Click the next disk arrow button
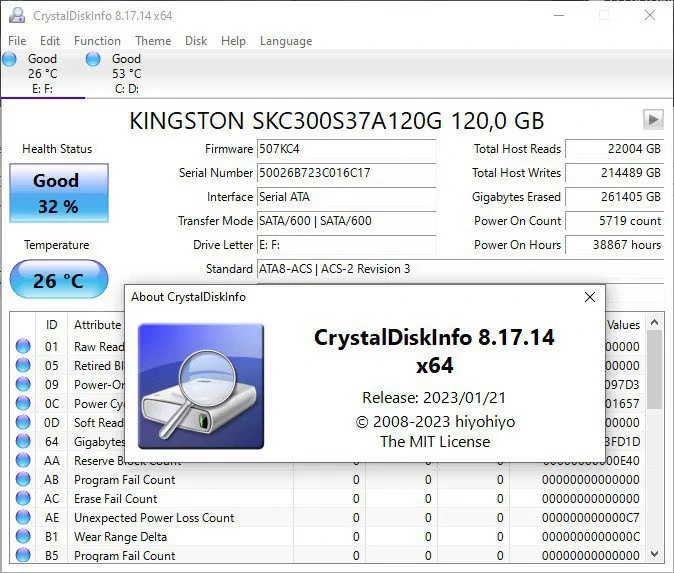This screenshot has width=674, height=573. pyautogui.click(x=653, y=120)
